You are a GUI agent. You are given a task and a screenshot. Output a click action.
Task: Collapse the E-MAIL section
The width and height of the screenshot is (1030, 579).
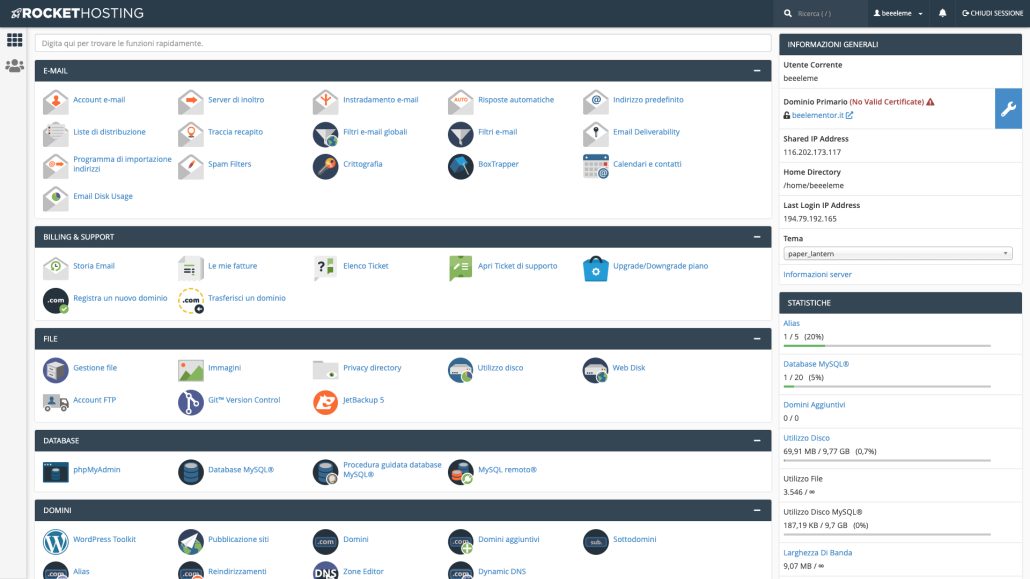coord(757,71)
